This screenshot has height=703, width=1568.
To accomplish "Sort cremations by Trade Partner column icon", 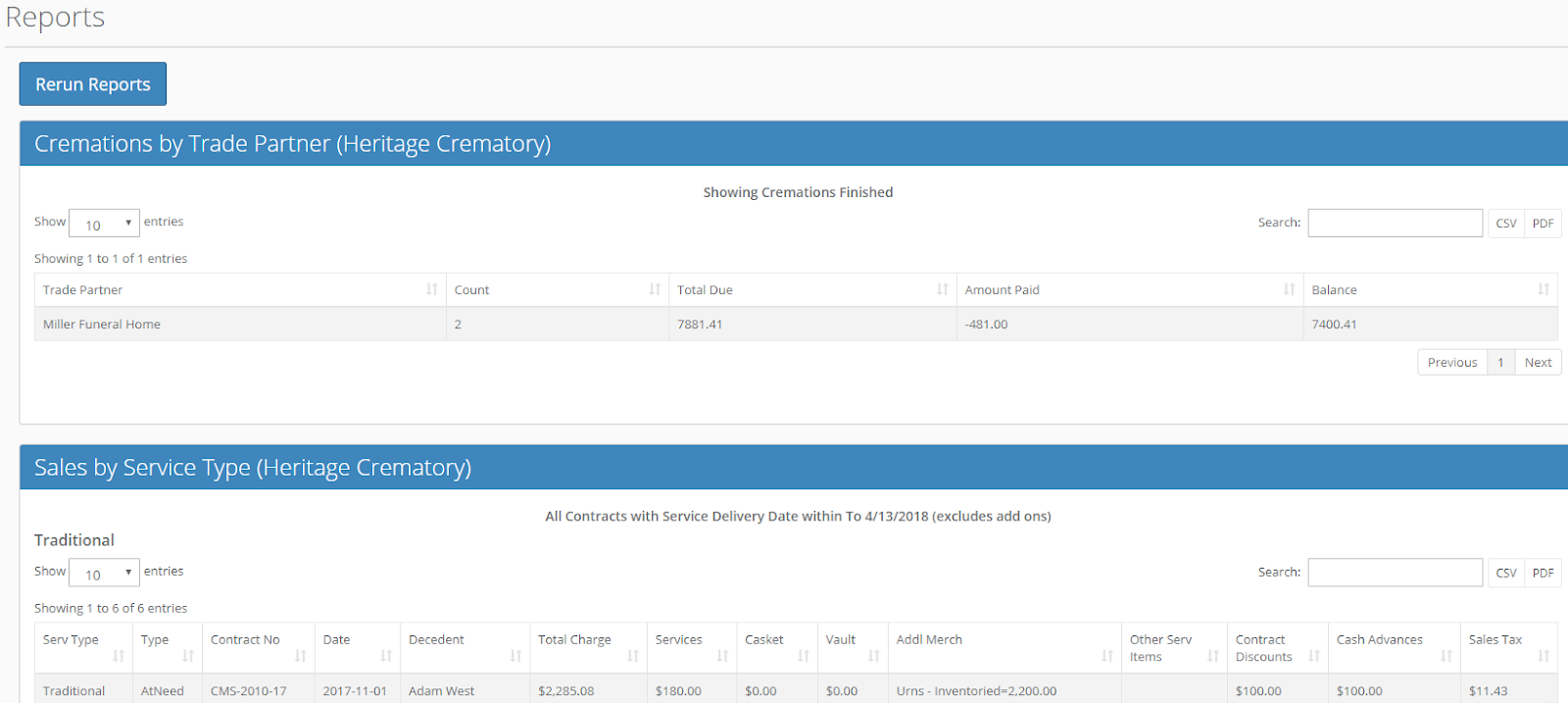I will pyautogui.click(x=431, y=289).
